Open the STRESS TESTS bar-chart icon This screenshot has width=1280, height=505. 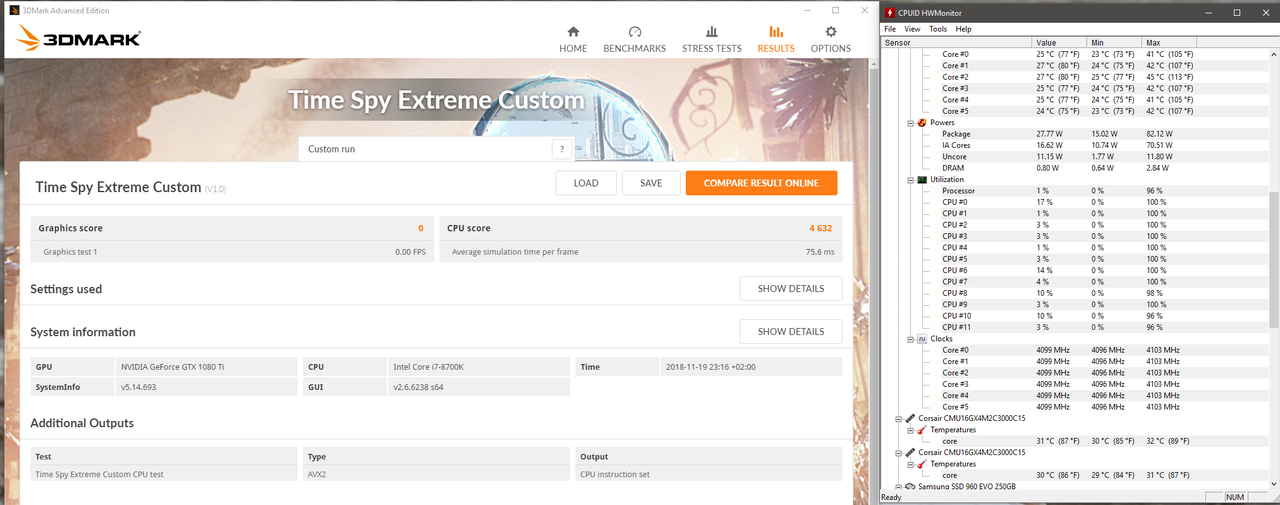tap(711, 31)
